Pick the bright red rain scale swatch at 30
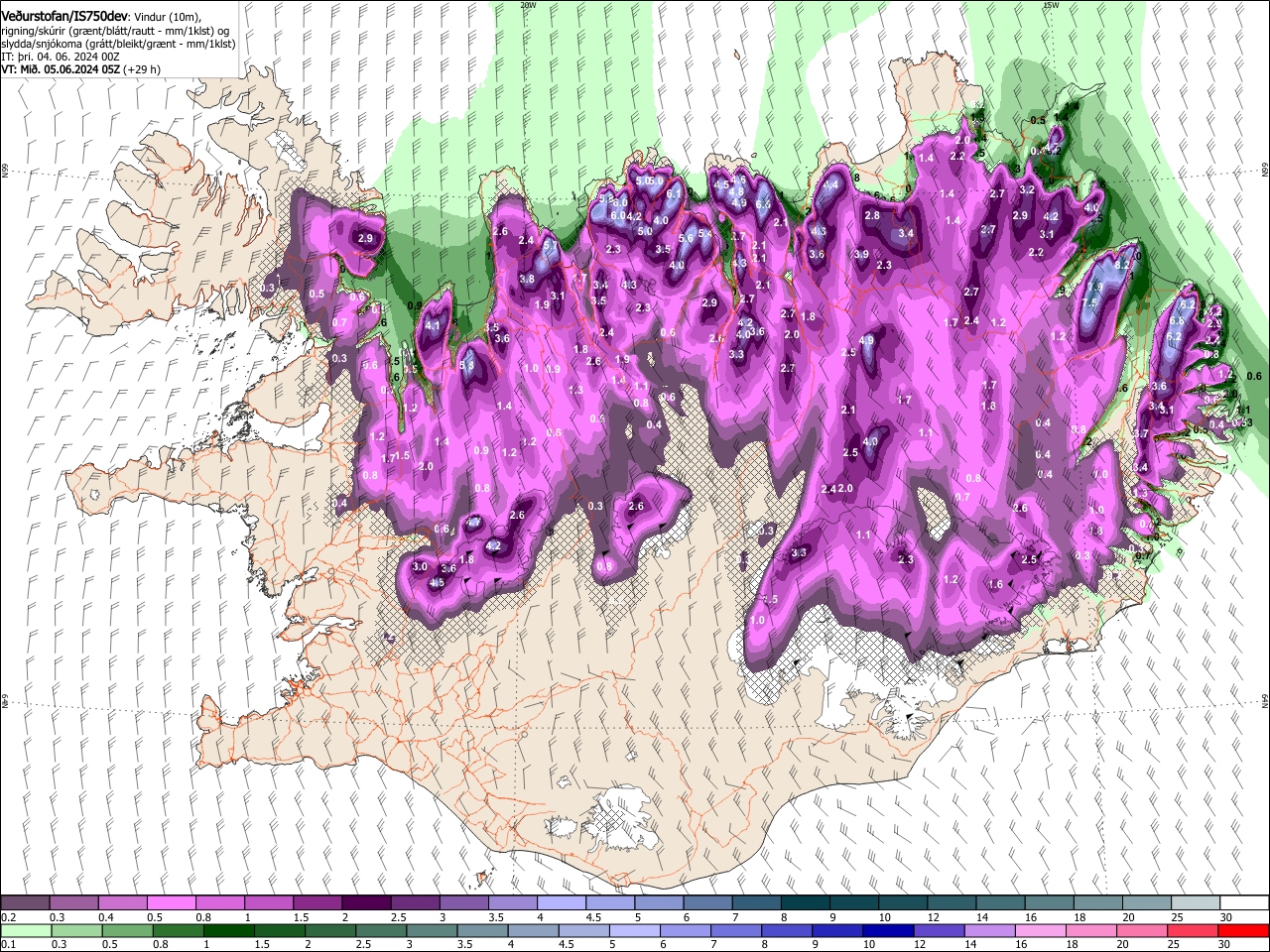 [1242, 931]
